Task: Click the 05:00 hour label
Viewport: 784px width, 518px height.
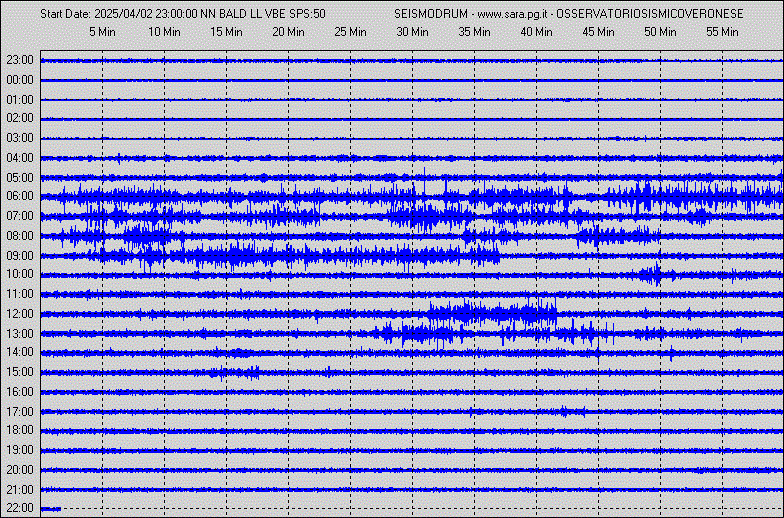Action: point(20,178)
